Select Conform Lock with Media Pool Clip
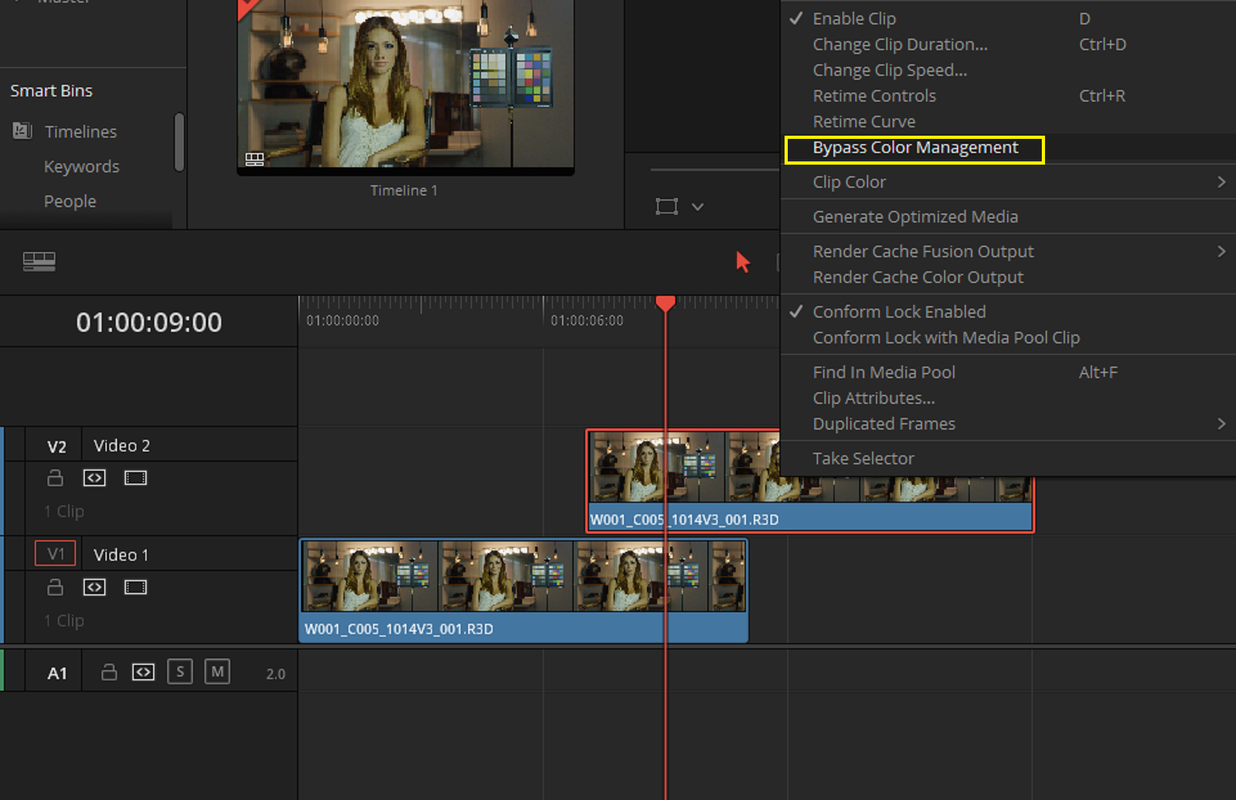Image resolution: width=1236 pixels, height=800 pixels. (x=1008, y=338)
